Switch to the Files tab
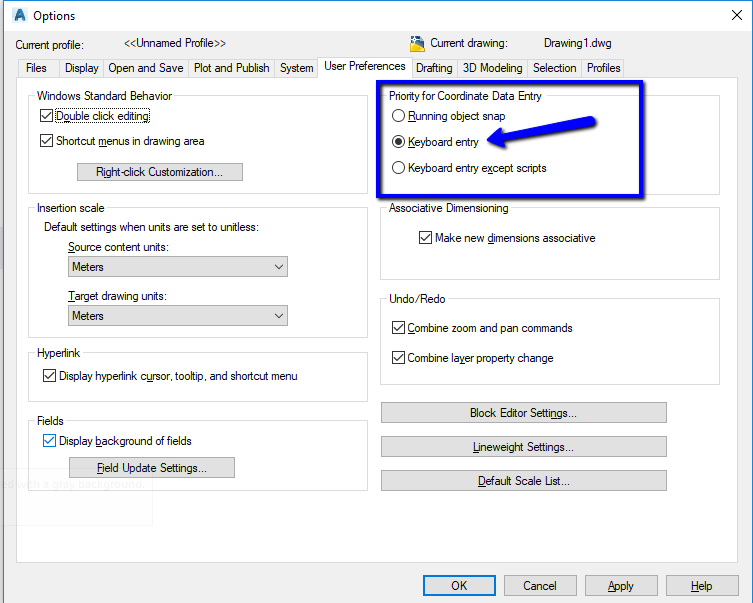Screen dimensions: 753x603 tap(36, 68)
